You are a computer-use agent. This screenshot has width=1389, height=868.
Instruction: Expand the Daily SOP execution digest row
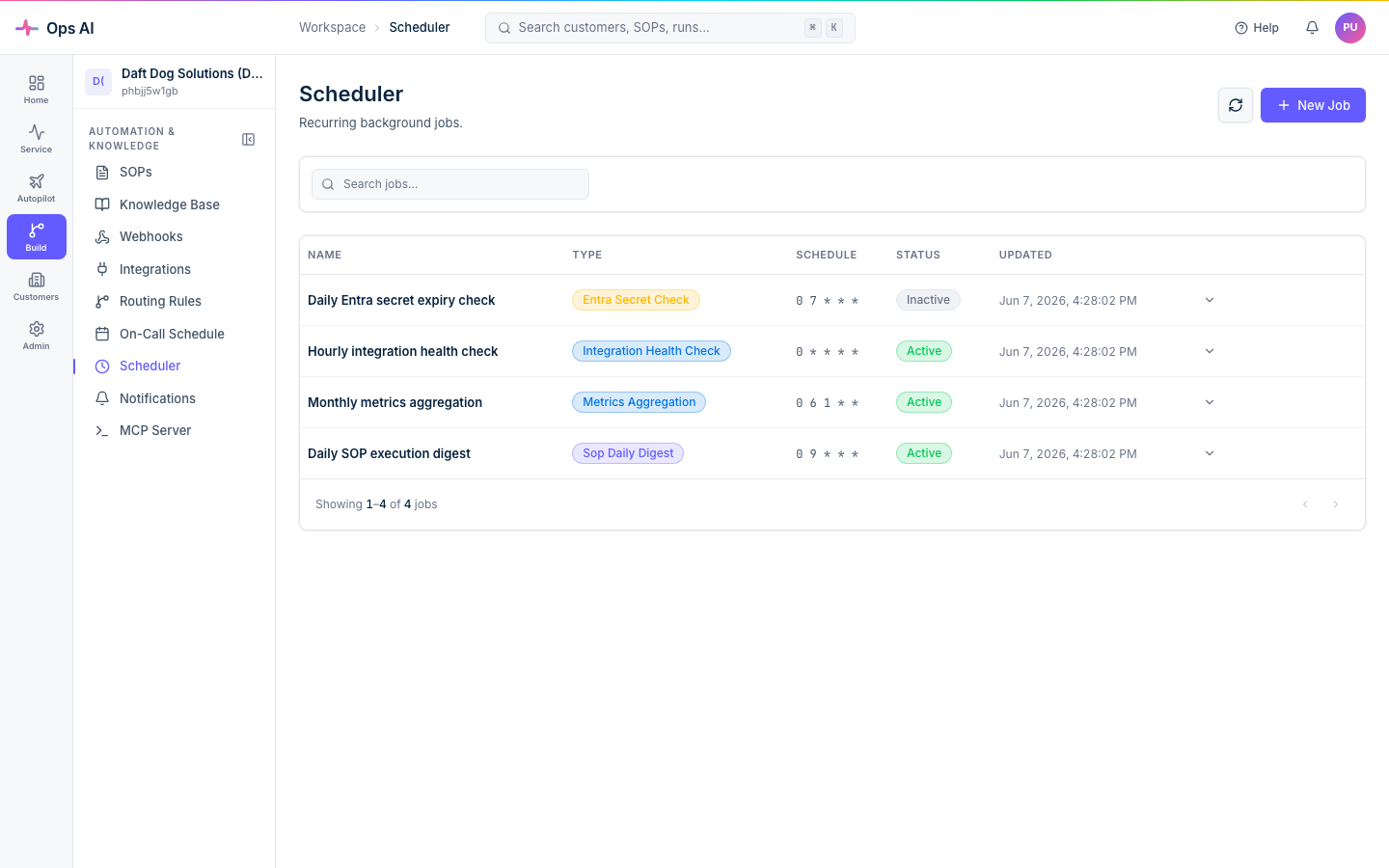click(1210, 453)
